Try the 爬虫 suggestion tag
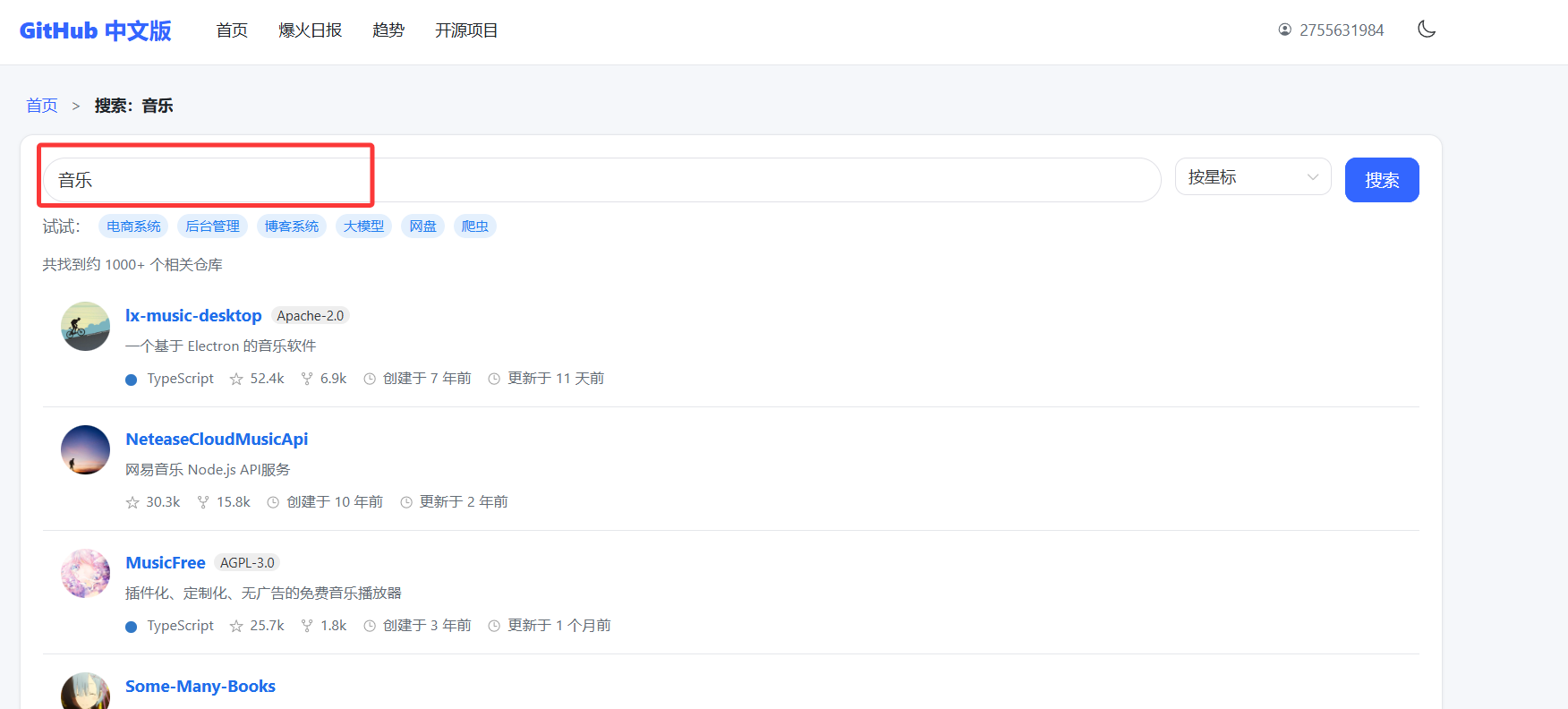Image resolution: width=1568 pixels, height=709 pixels. click(474, 226)
